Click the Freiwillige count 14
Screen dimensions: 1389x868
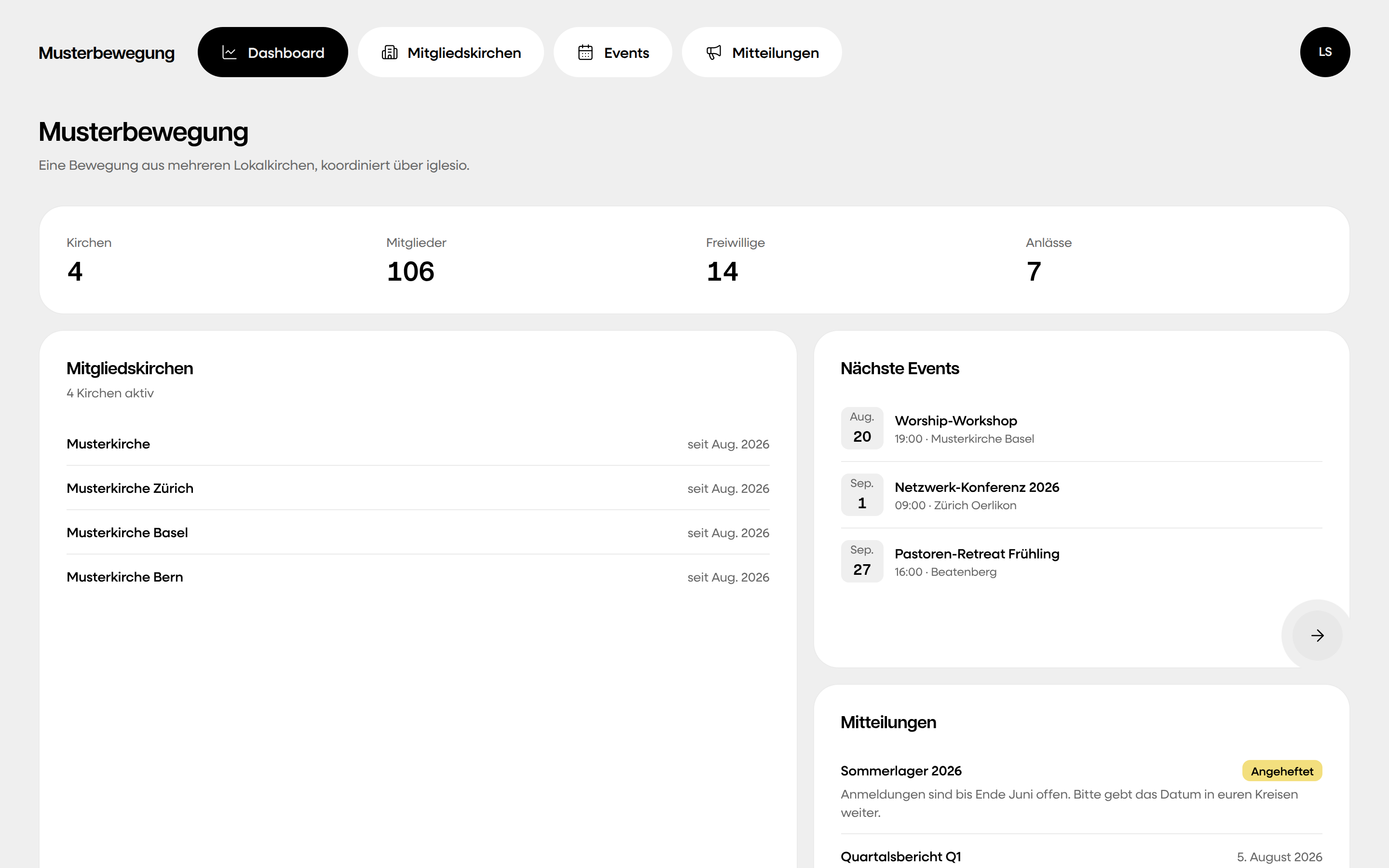722,271
